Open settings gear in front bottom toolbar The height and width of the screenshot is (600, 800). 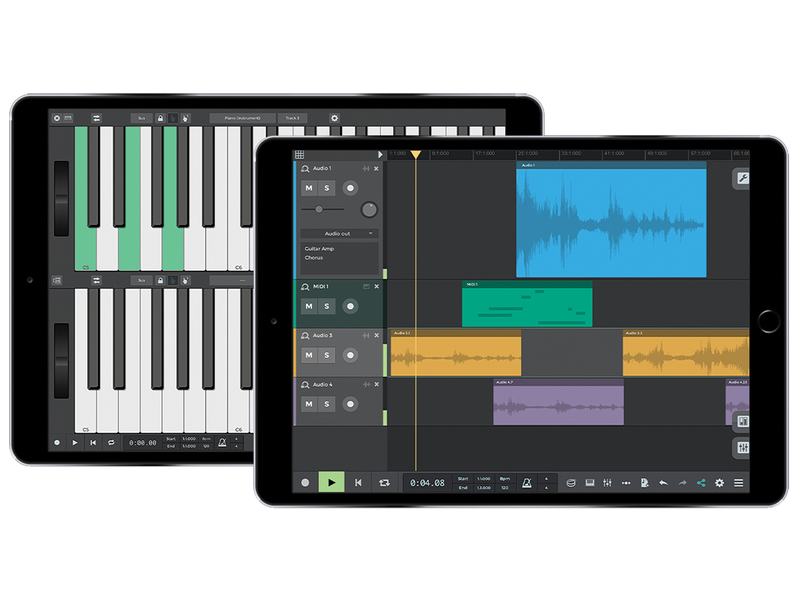pos(719,483)
